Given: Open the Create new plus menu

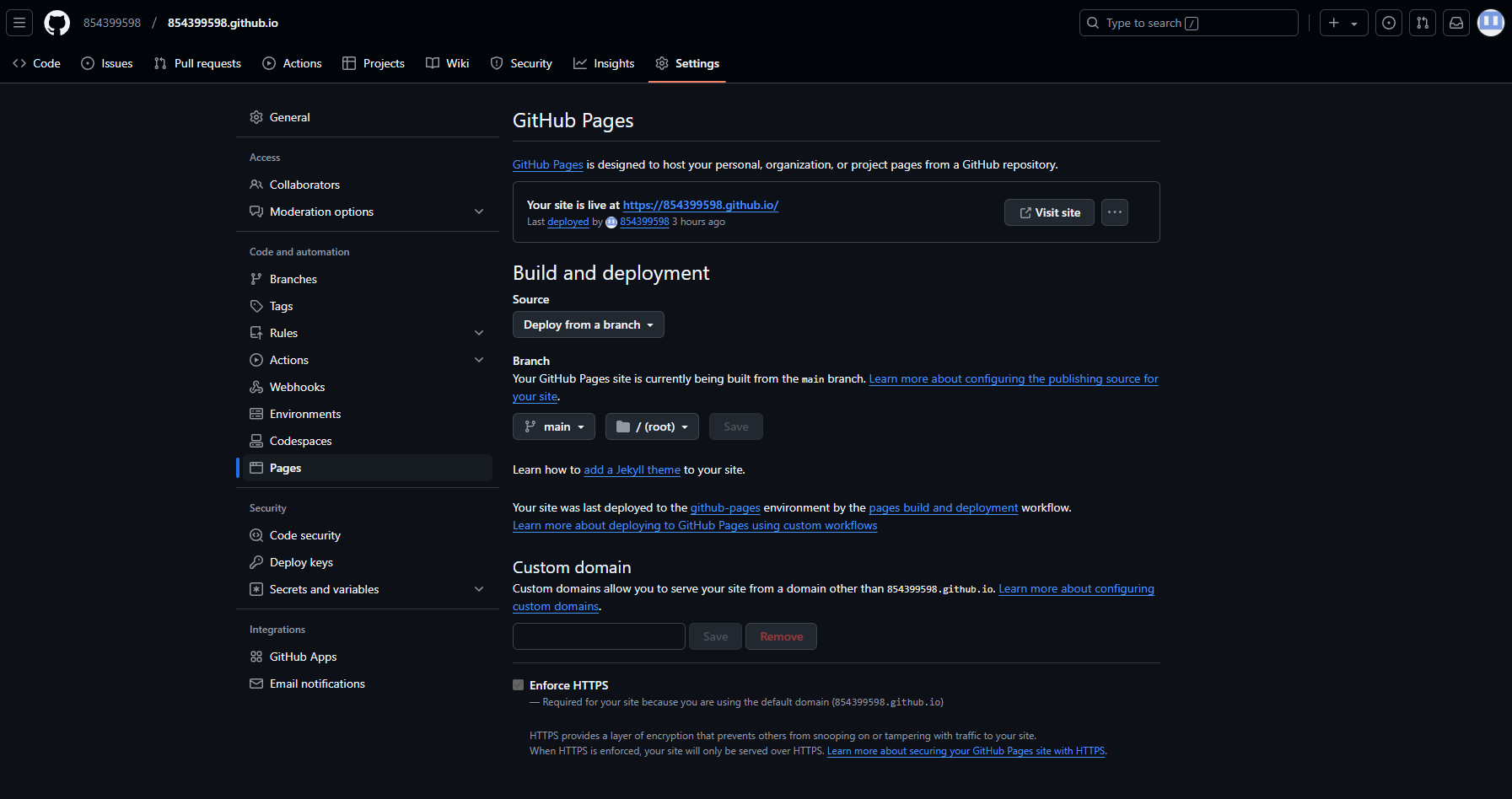Looking at the screenshot, I should click(1343, 23).
